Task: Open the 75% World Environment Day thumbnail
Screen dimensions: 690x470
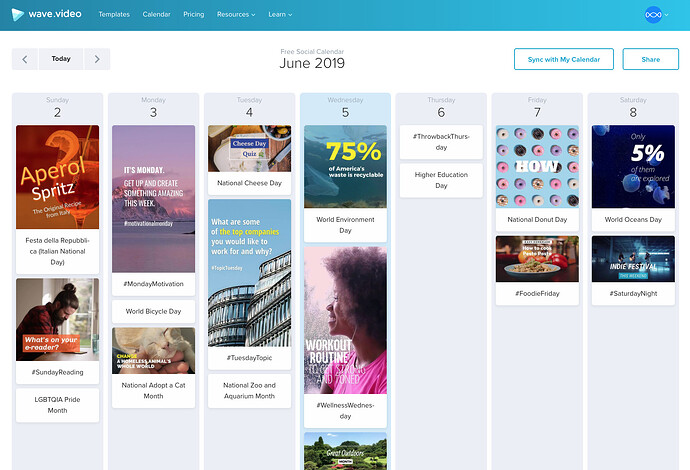Action: (345, 166)
